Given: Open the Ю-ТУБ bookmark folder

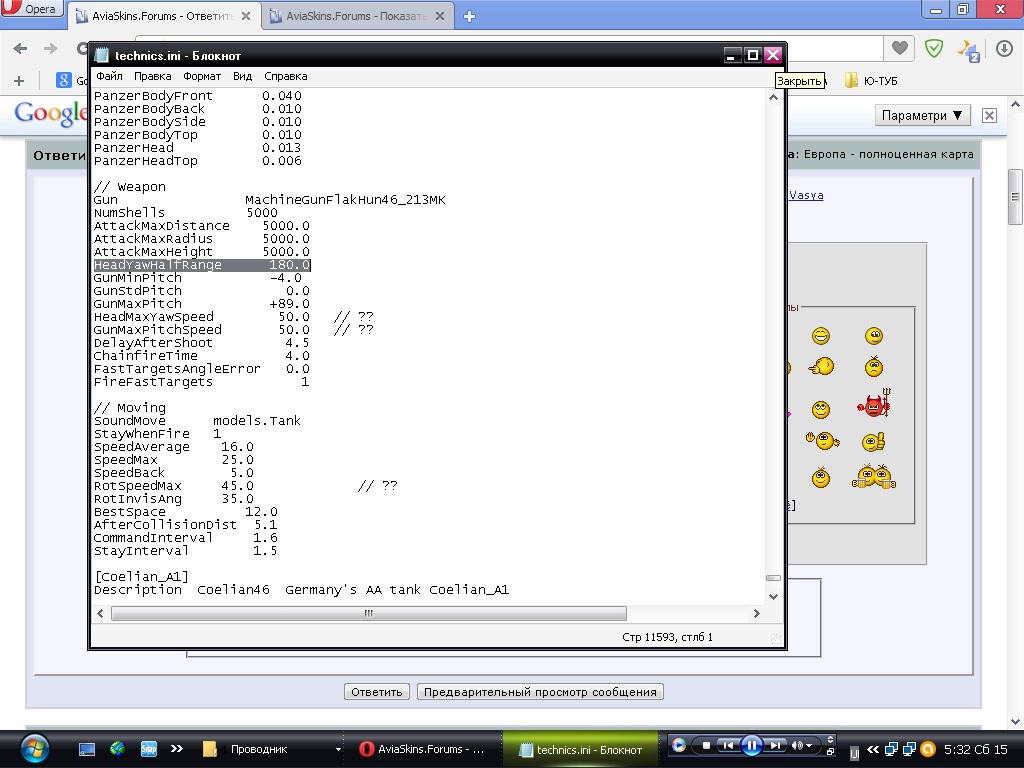Looking at the screenshot, I should pos(871,81).
